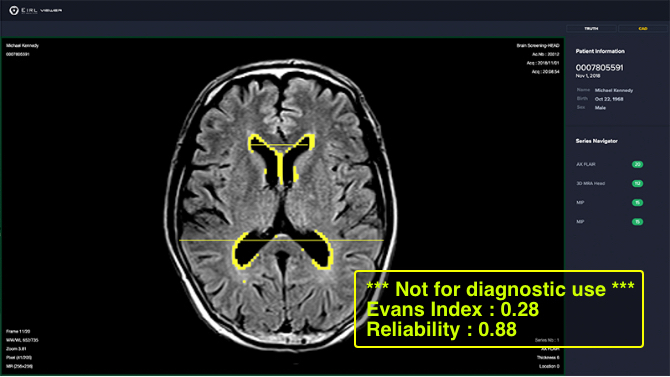Switch to the TRUTH tab
Image resolution: width=670 pixels, height=377 pixels.
click(591, 29)
